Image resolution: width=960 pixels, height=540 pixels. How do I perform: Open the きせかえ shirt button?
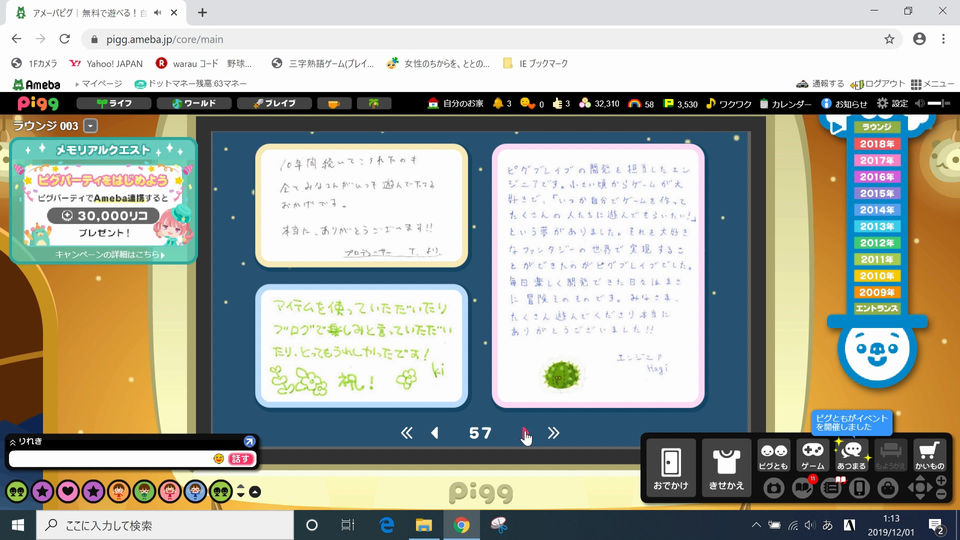pyautogui.click(x=726, y=467)
